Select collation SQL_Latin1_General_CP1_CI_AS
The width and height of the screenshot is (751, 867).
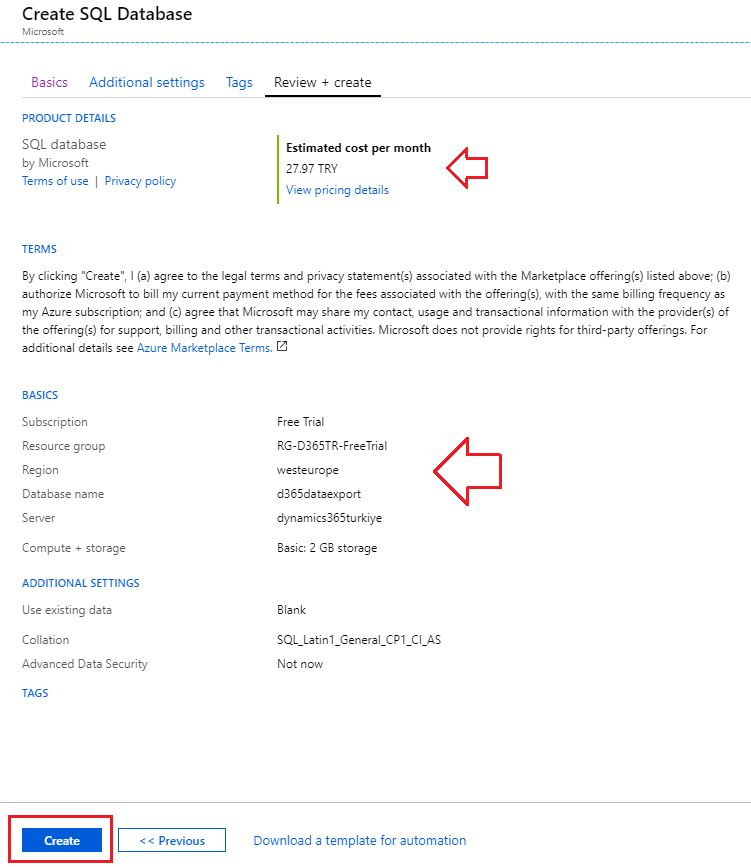pyautogui.click(x=359, y=640)
